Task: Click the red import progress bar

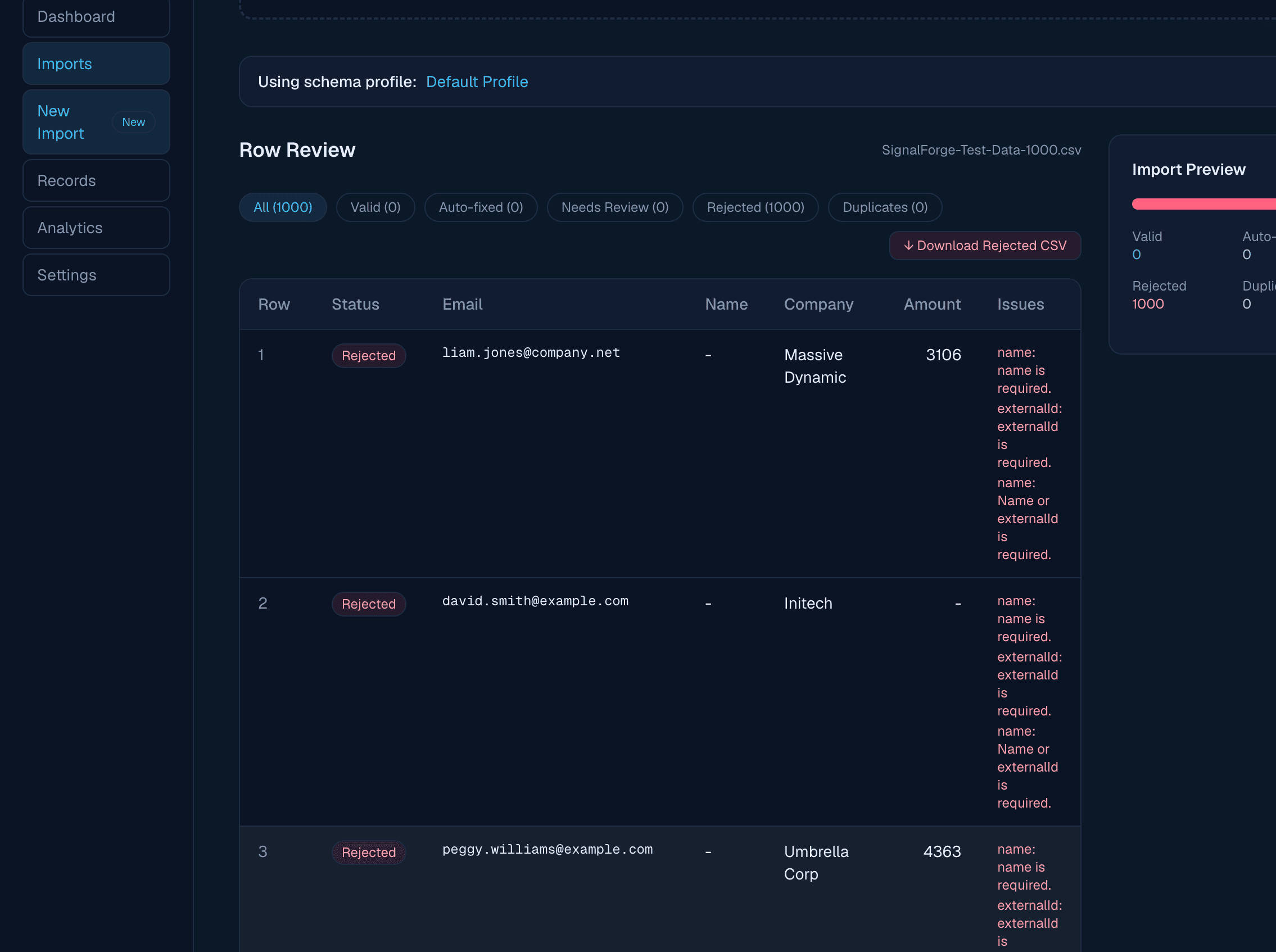Action: click(1203, 204)
